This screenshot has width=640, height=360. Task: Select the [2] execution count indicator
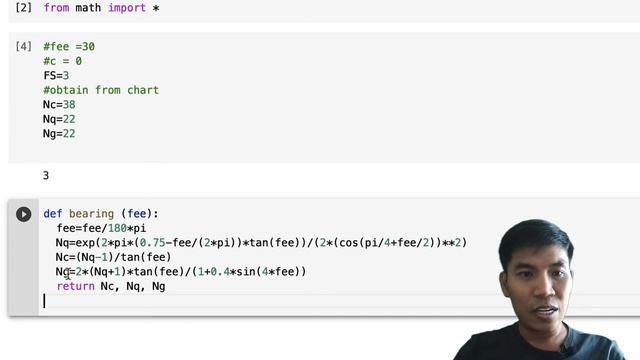point(23,8)
